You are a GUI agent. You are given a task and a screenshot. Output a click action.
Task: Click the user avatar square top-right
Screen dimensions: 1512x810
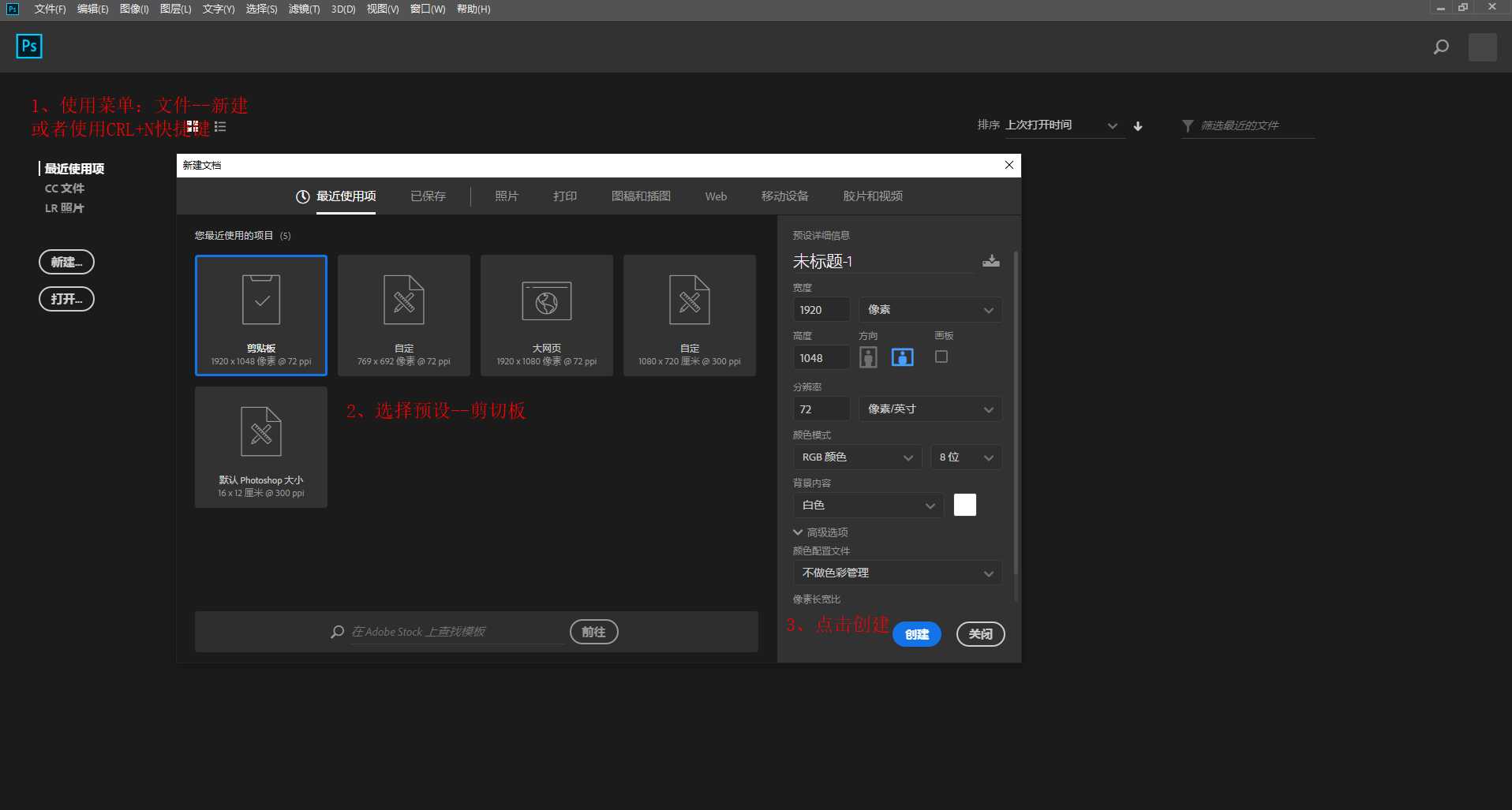point(1483,47)
